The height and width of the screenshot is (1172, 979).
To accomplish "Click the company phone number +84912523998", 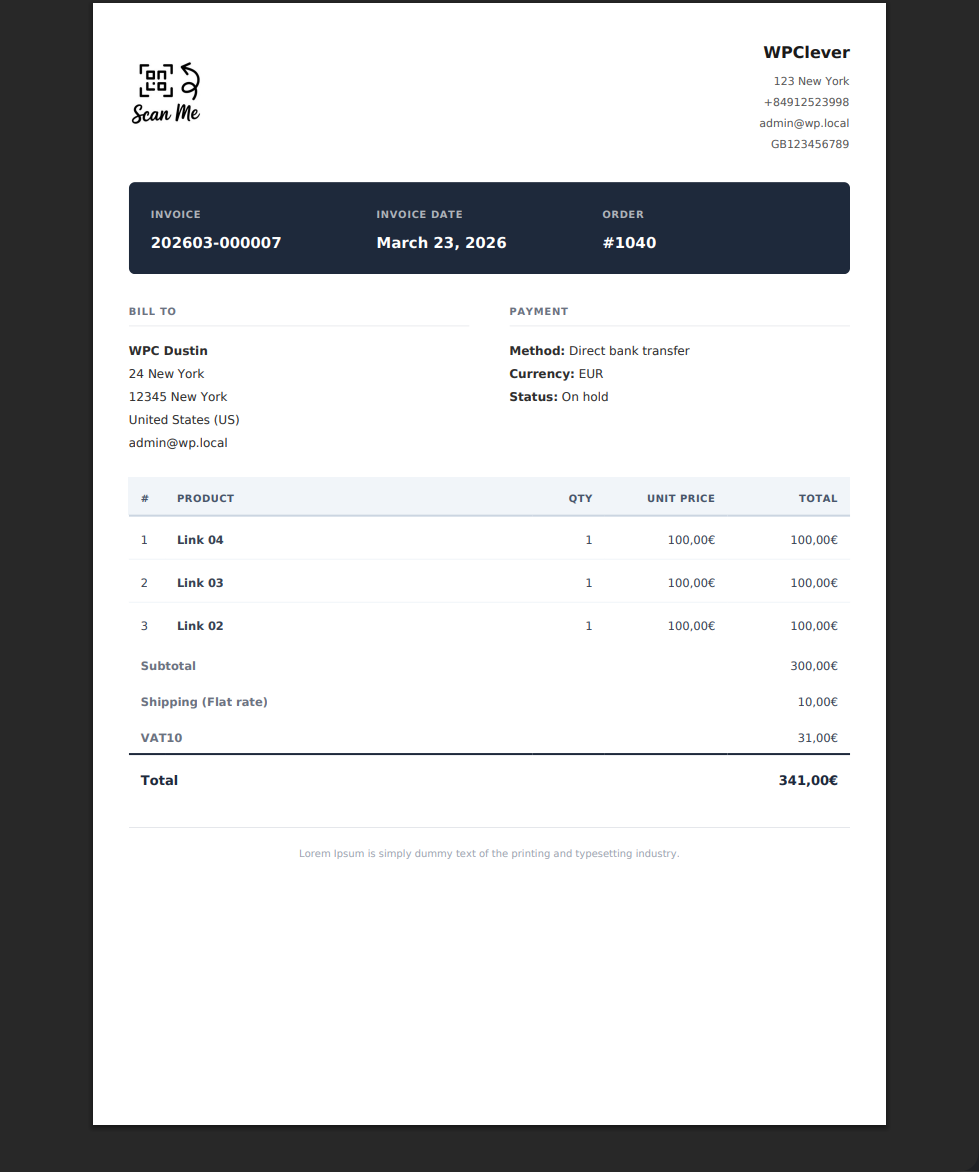I will coord(806,102).
